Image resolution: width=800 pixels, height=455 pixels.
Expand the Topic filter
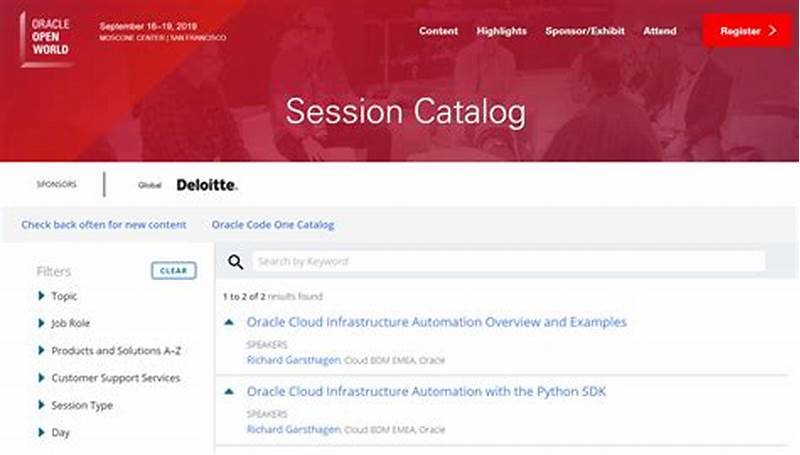coord(58,296)
